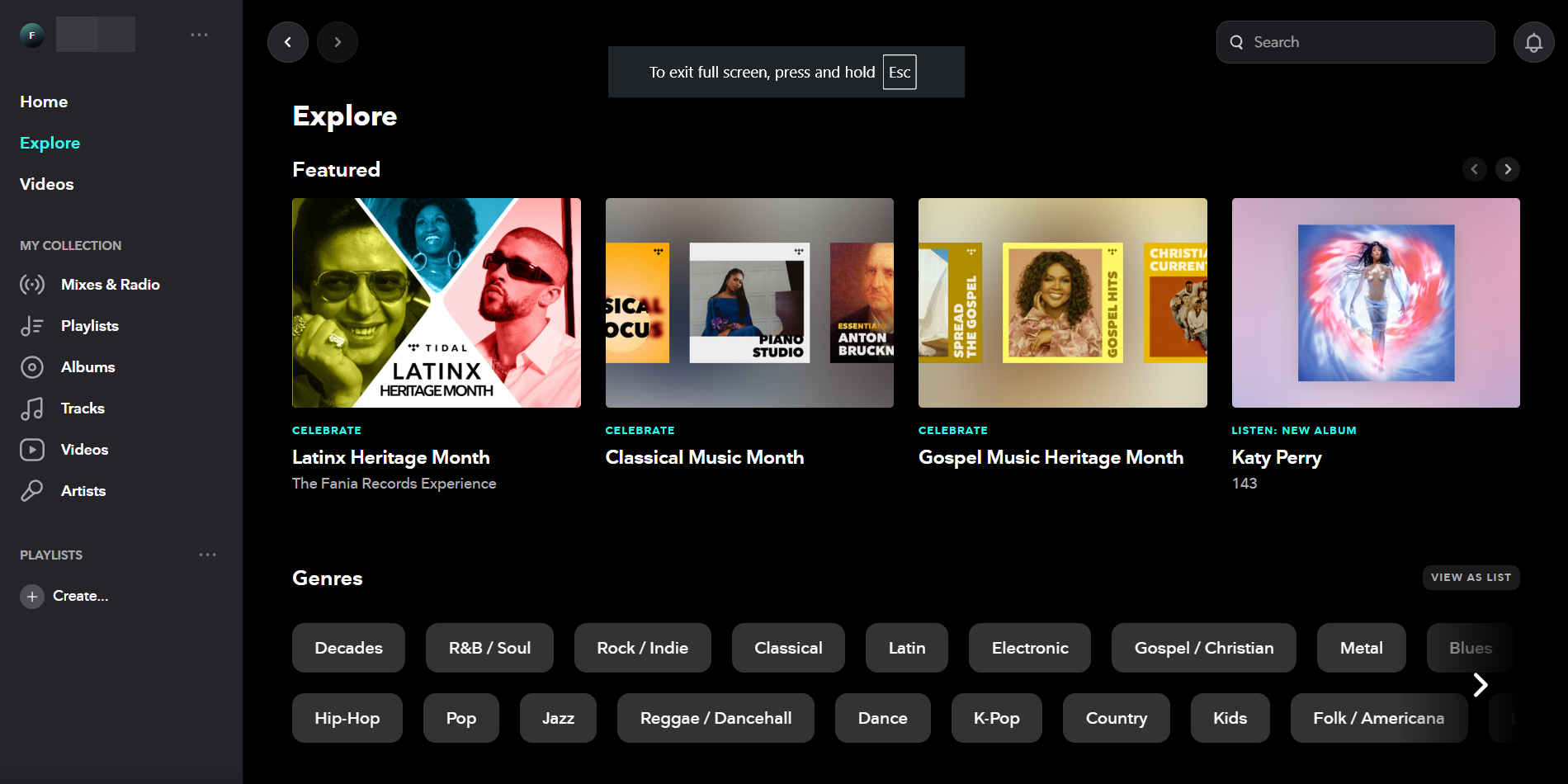Click the plus icon beside Create...
Viewport: 1568px width, 784px height.
[32, 596]
